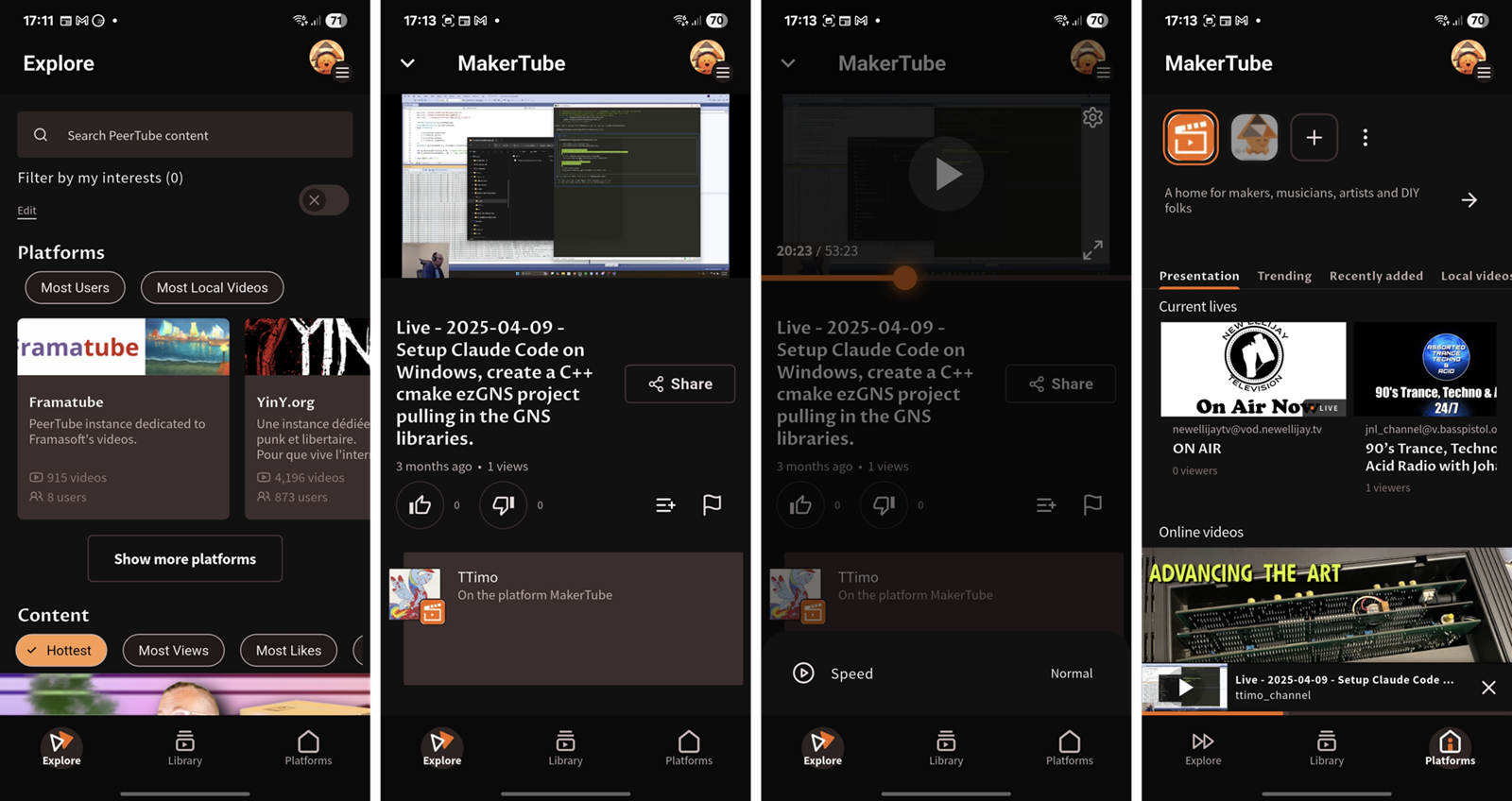The image size is (1512, 801).
Task: Click the bright Share button
Action: (679, 383)
